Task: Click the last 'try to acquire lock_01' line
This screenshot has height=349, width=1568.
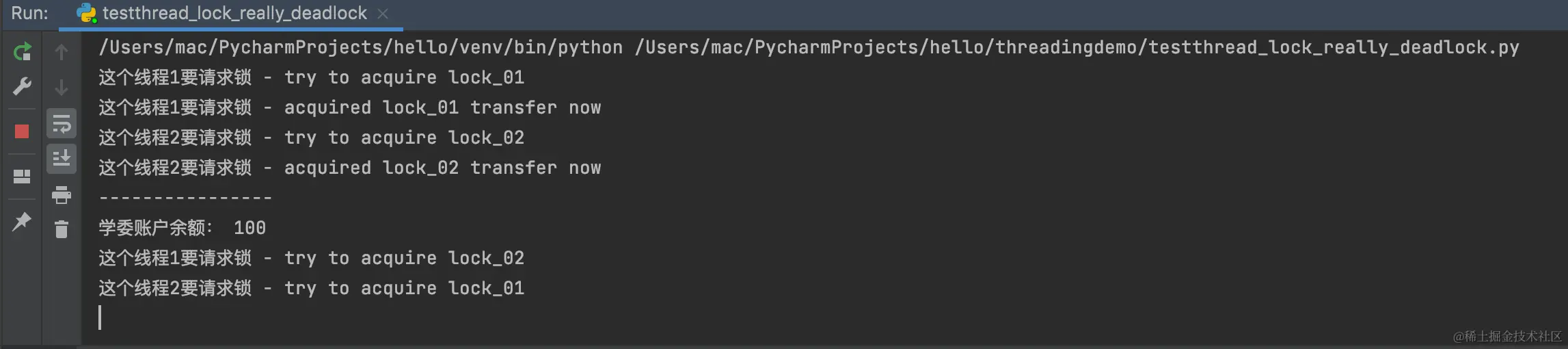Action: coord(312,288)
